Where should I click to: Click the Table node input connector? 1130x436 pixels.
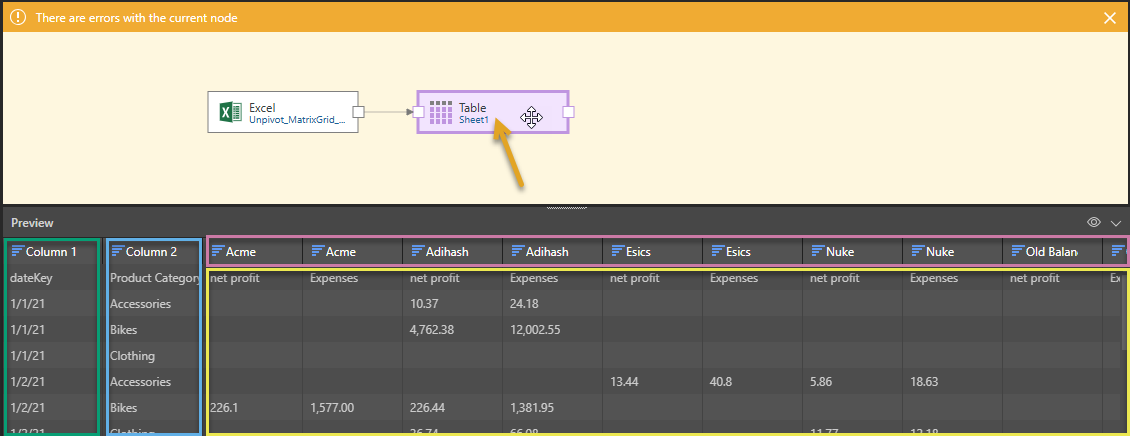click(x=419, y=112)
